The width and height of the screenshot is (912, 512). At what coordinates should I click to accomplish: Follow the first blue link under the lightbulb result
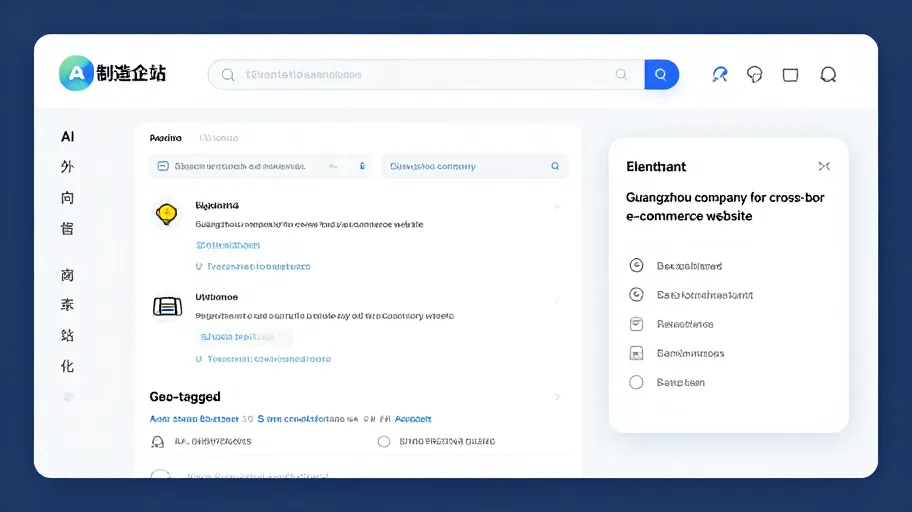tap(228, 246)
